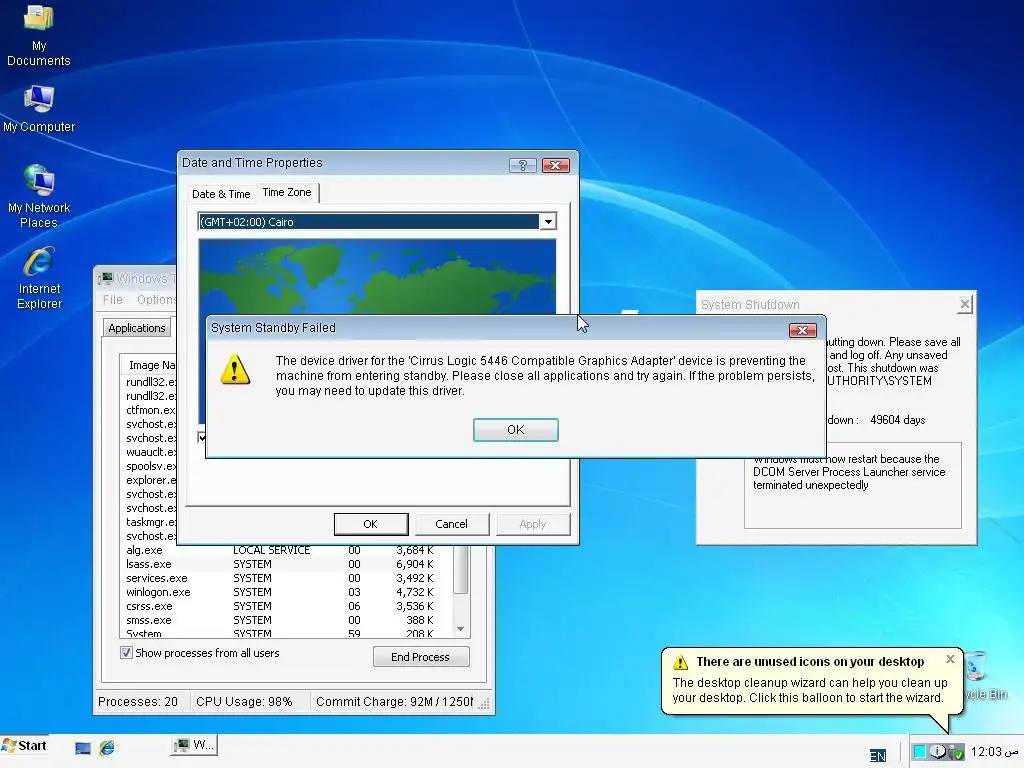This screenshot has height=768, width=1024.
Task: Open My Network Places on the desktop
Action: tap(39, 197)
